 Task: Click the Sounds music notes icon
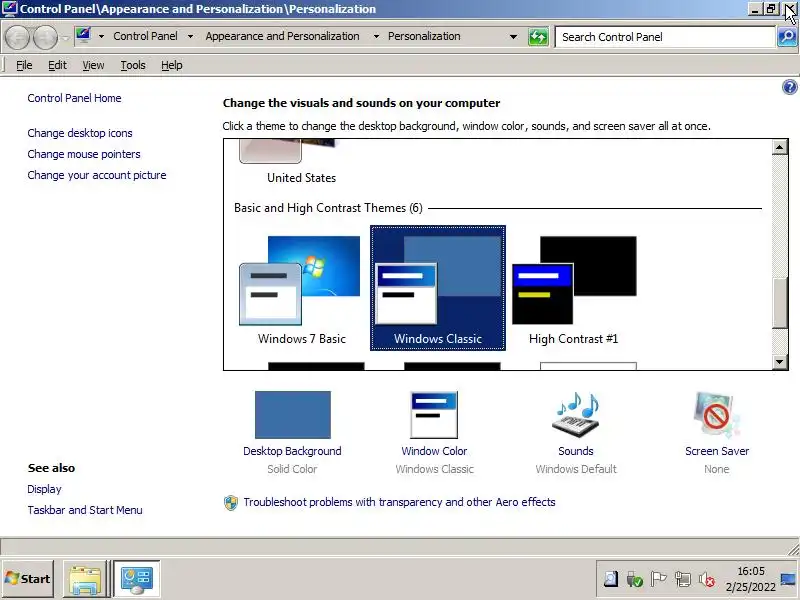pos(576,415)
